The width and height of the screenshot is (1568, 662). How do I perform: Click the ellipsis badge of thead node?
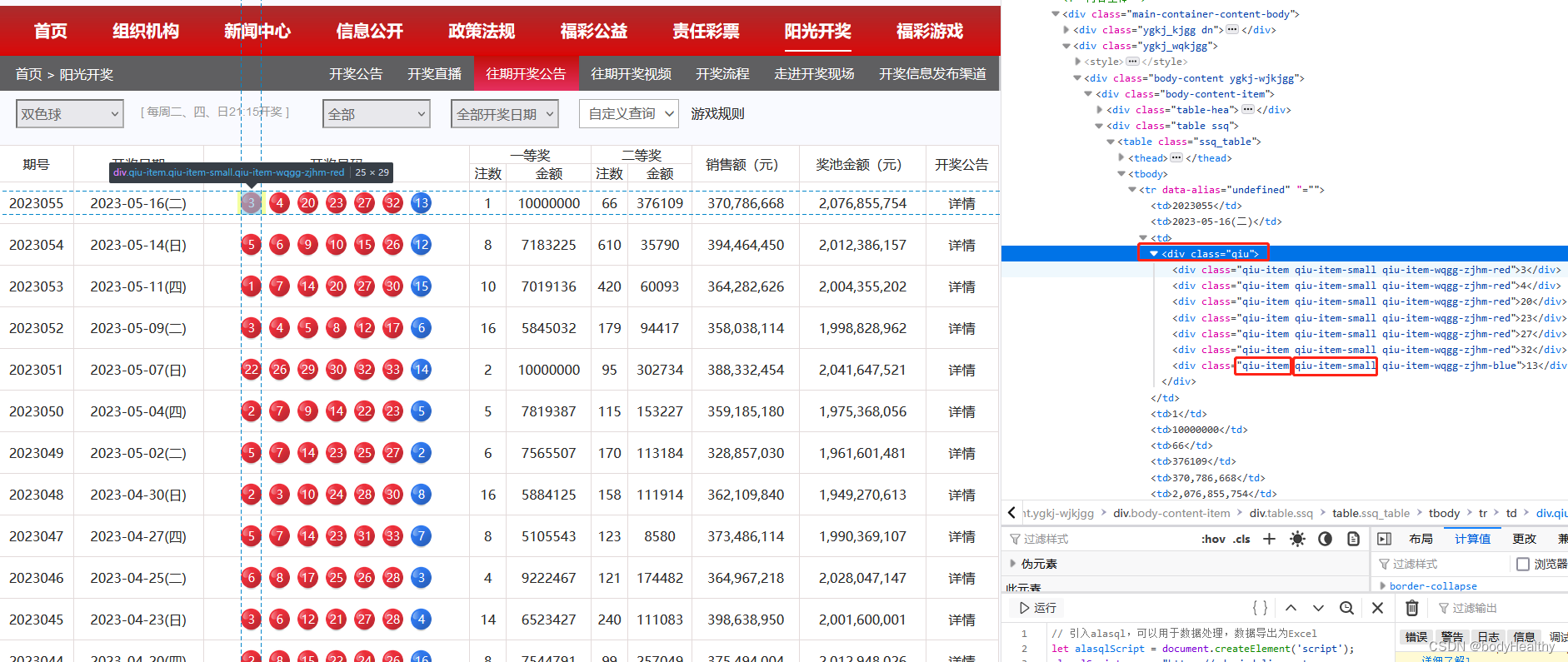(x=1176, y=158)
